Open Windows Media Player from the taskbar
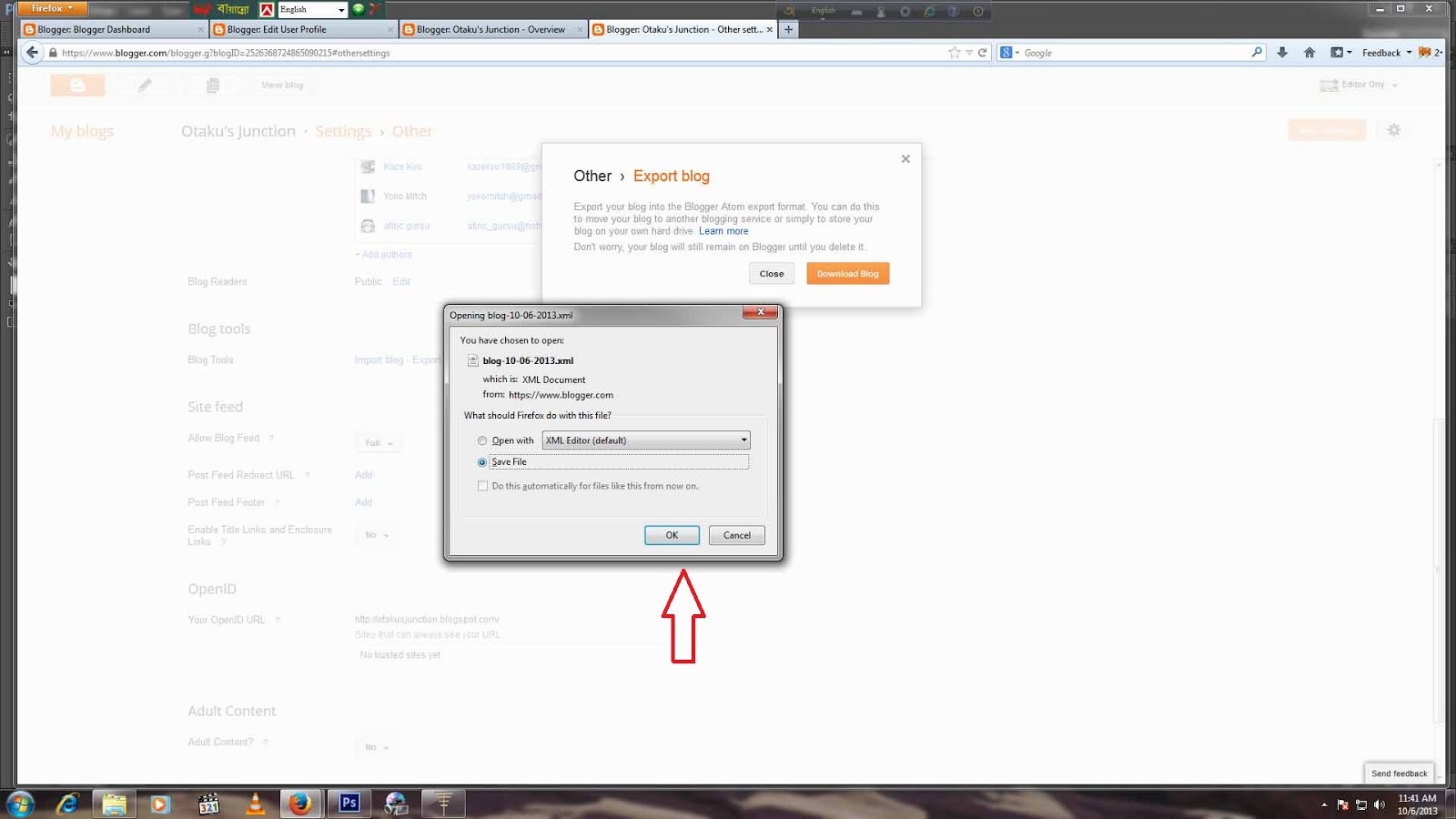 160,804
